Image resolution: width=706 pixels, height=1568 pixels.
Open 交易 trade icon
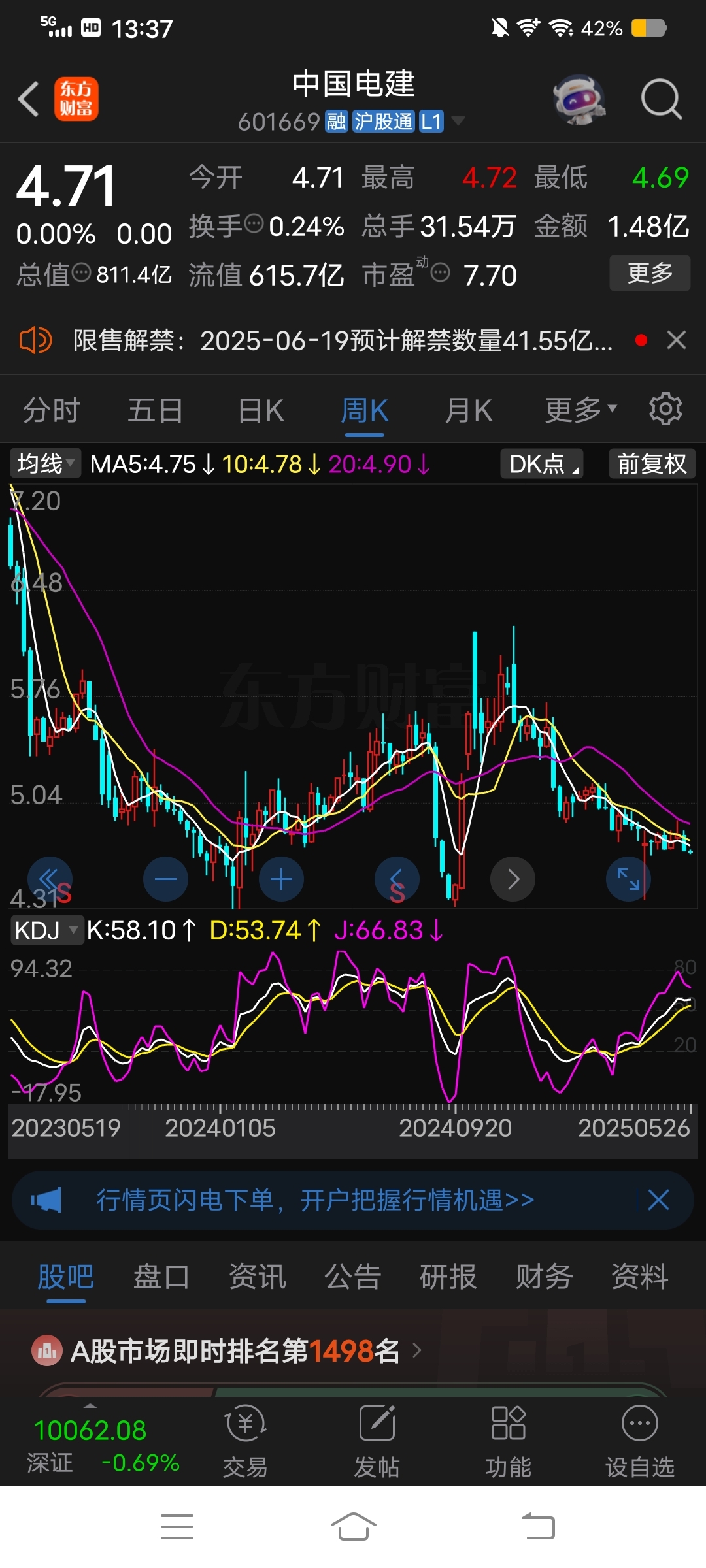245,1424
